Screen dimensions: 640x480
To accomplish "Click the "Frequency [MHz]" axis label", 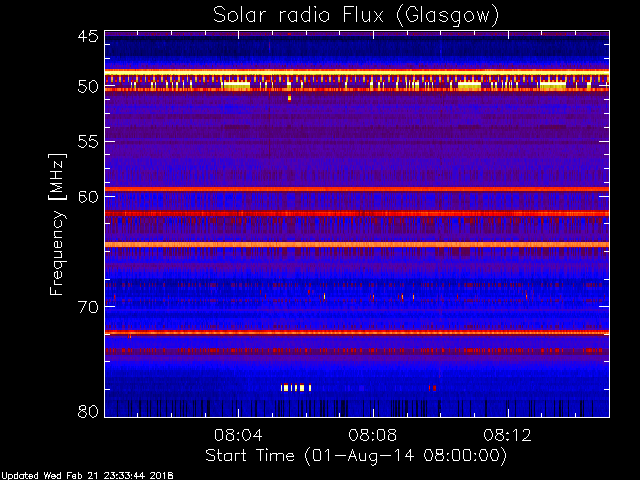I will (57, 224).
